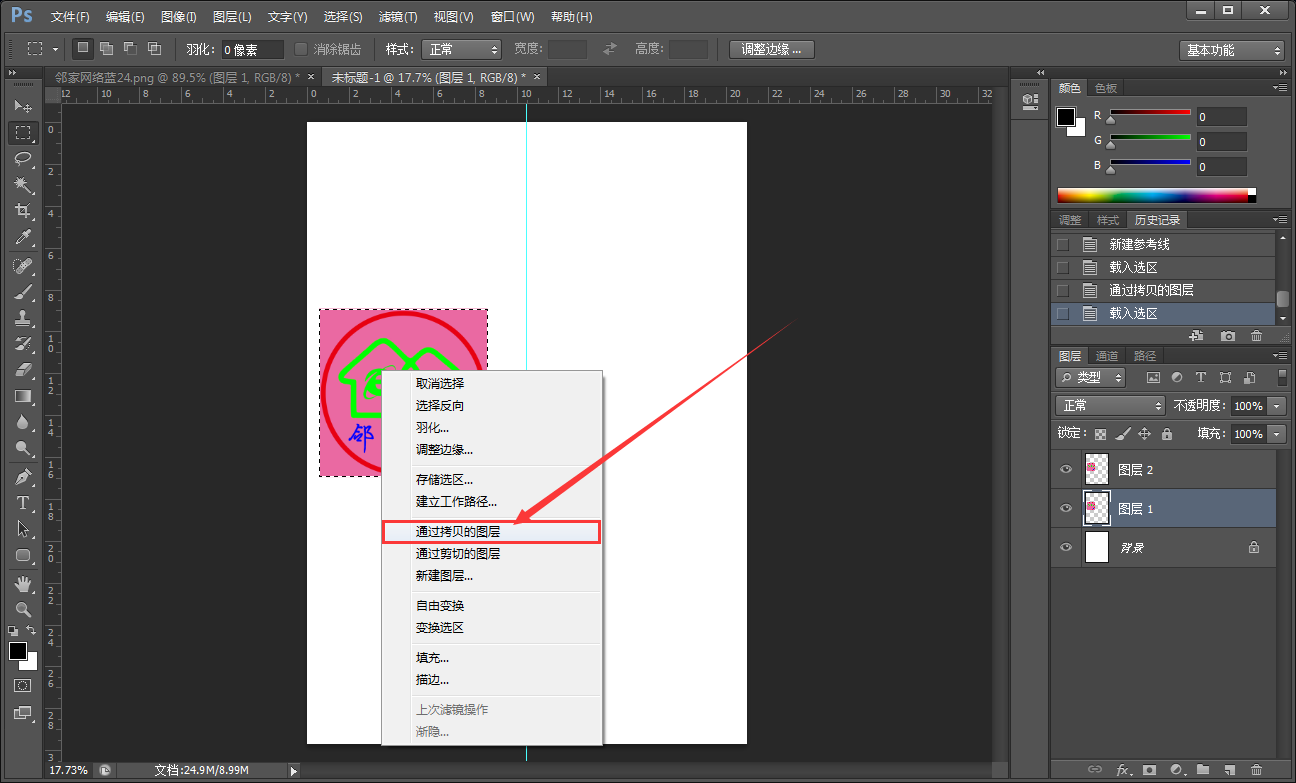Select the Move tool
This screenshot has width=1296, height=783.
point(23,106)
